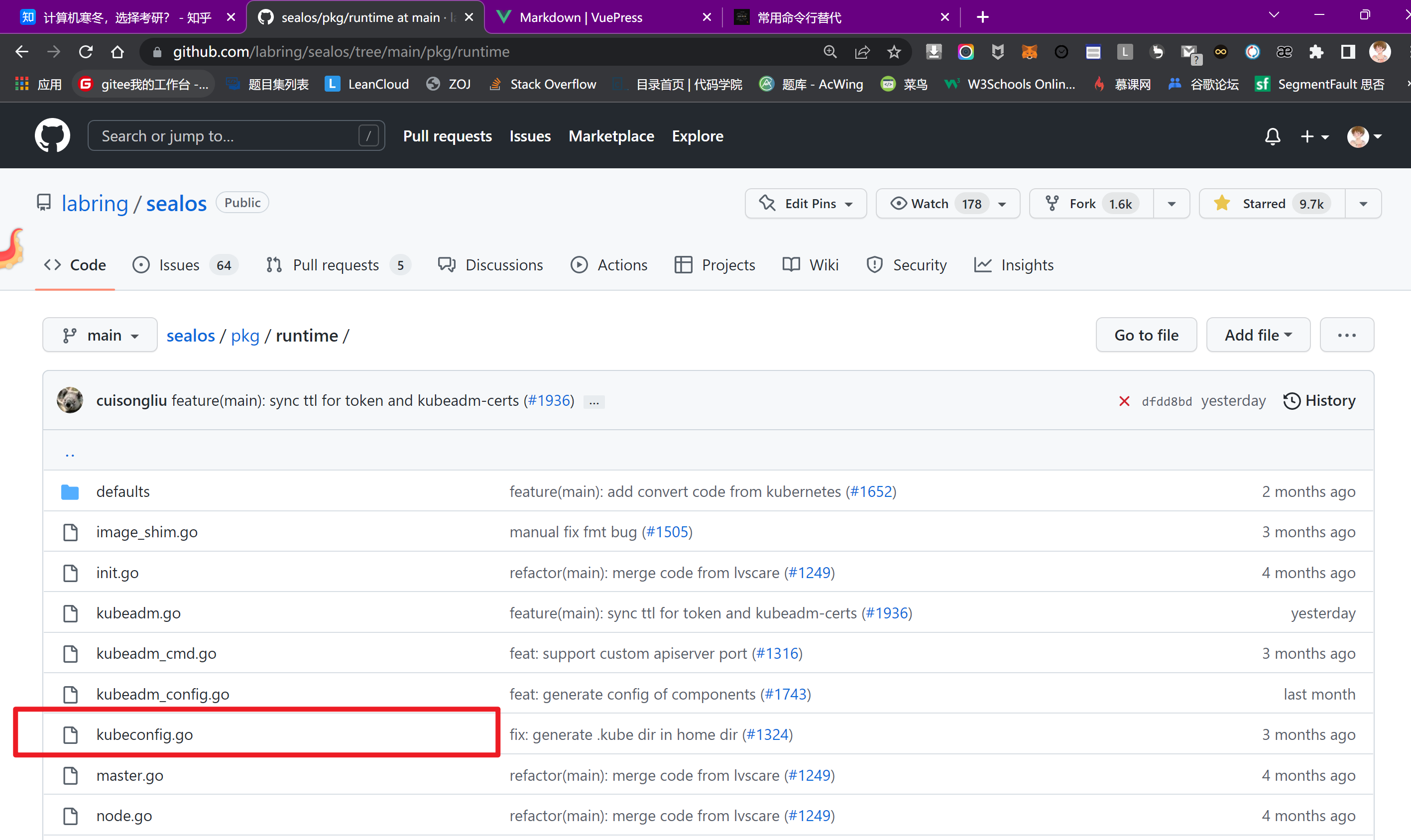Click the GitHub logo home icon

pos(52,136)
